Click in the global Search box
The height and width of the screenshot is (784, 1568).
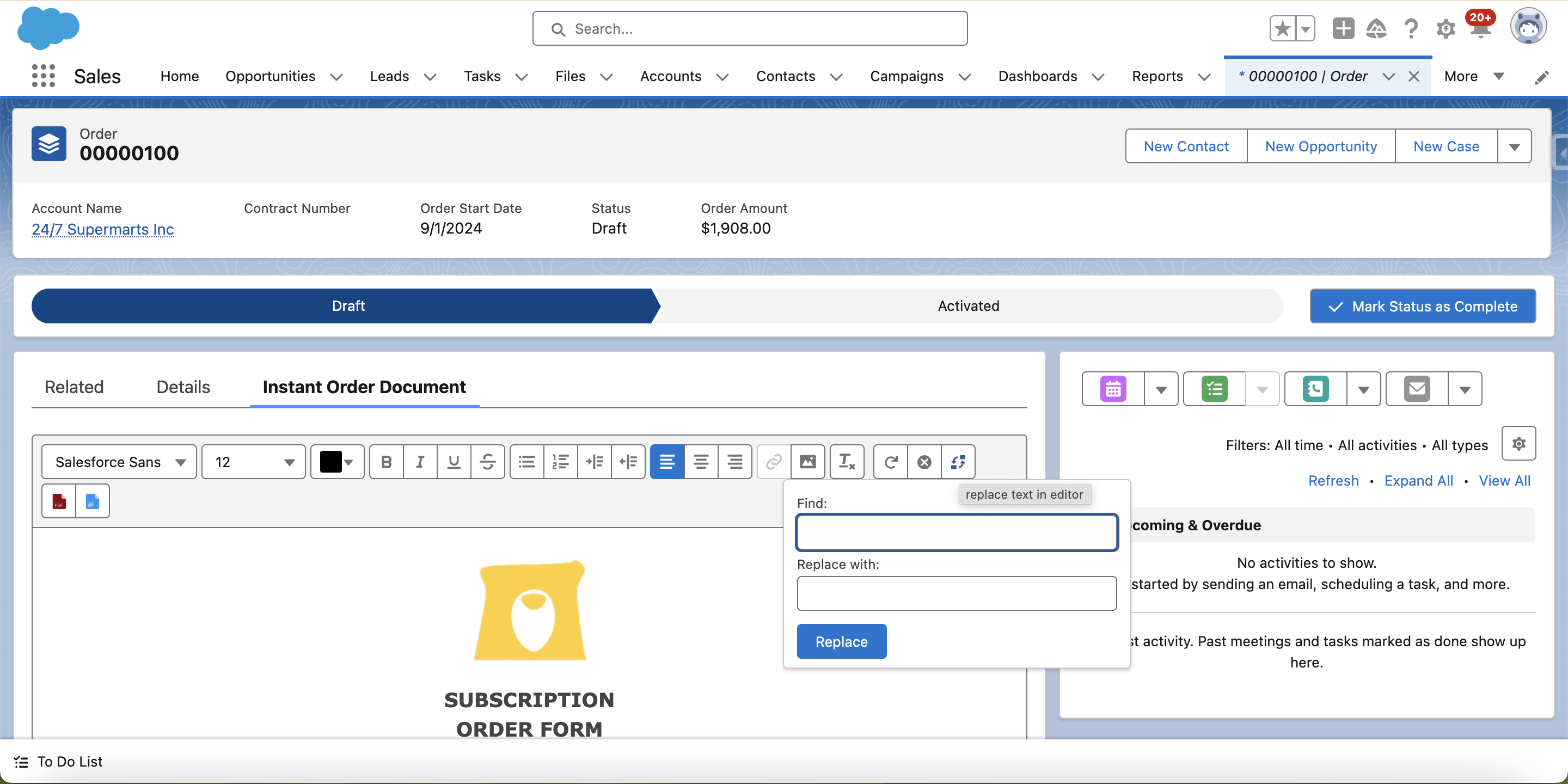pyautogui.click(x=750, y=29)
